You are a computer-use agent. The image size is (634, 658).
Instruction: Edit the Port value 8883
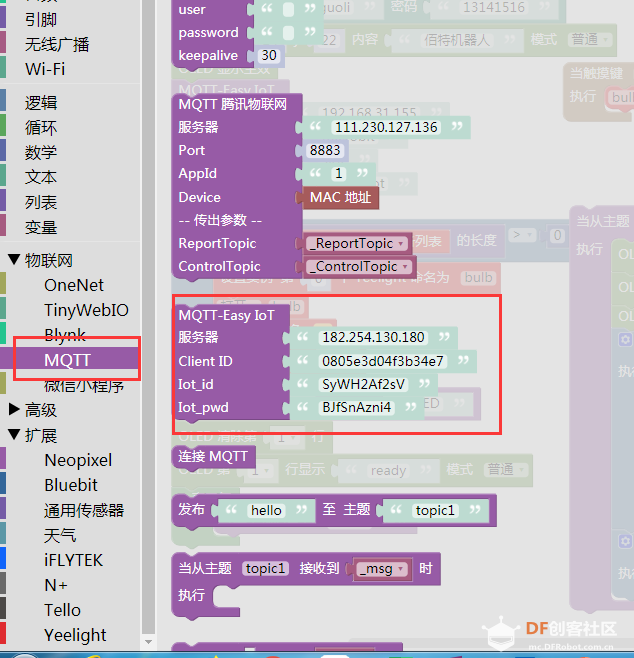[x=325, y=150]
